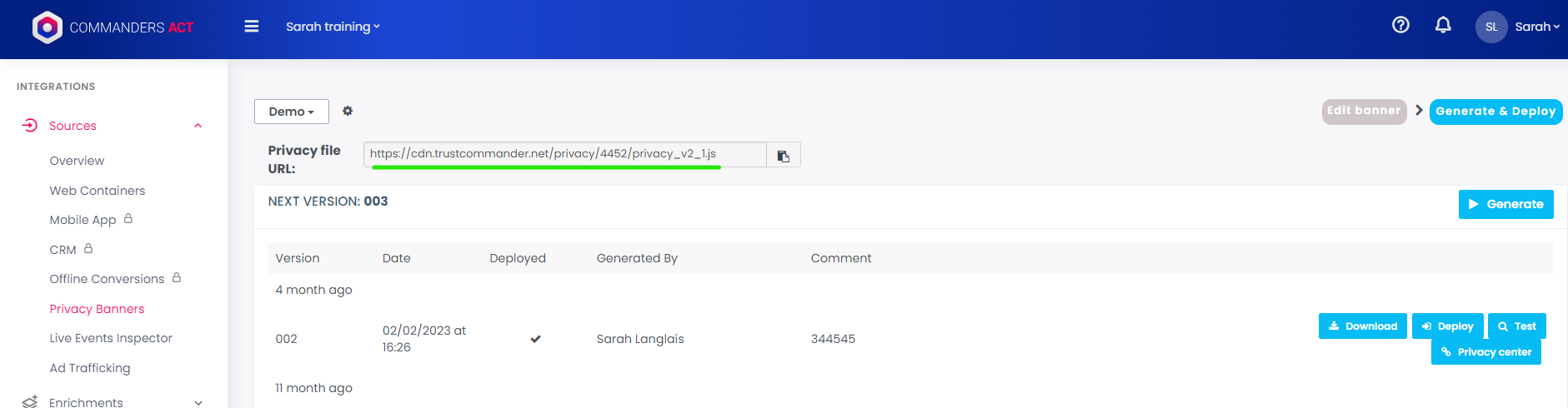
Task: Open the Sarah training site dropdown
Action: click(x=333, y=27)
